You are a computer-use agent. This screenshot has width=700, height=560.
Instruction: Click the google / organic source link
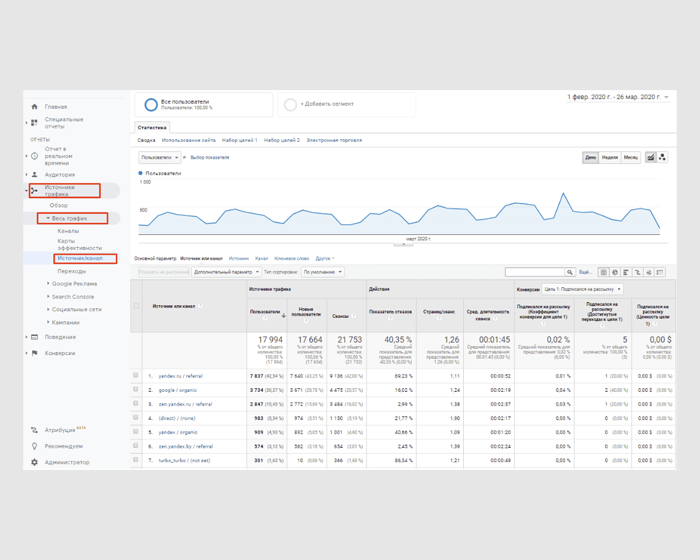click(x=178, y=390)
